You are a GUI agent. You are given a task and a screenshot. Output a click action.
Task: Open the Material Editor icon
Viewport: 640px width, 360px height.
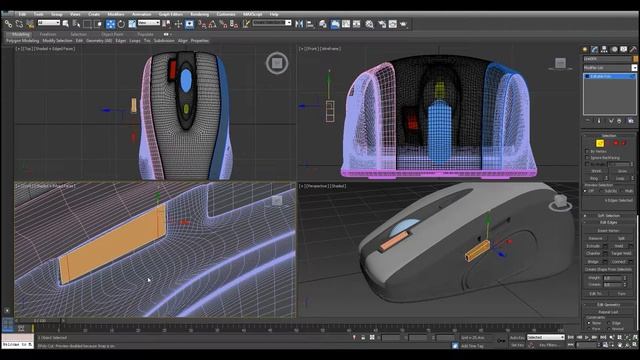pos(369,24)
